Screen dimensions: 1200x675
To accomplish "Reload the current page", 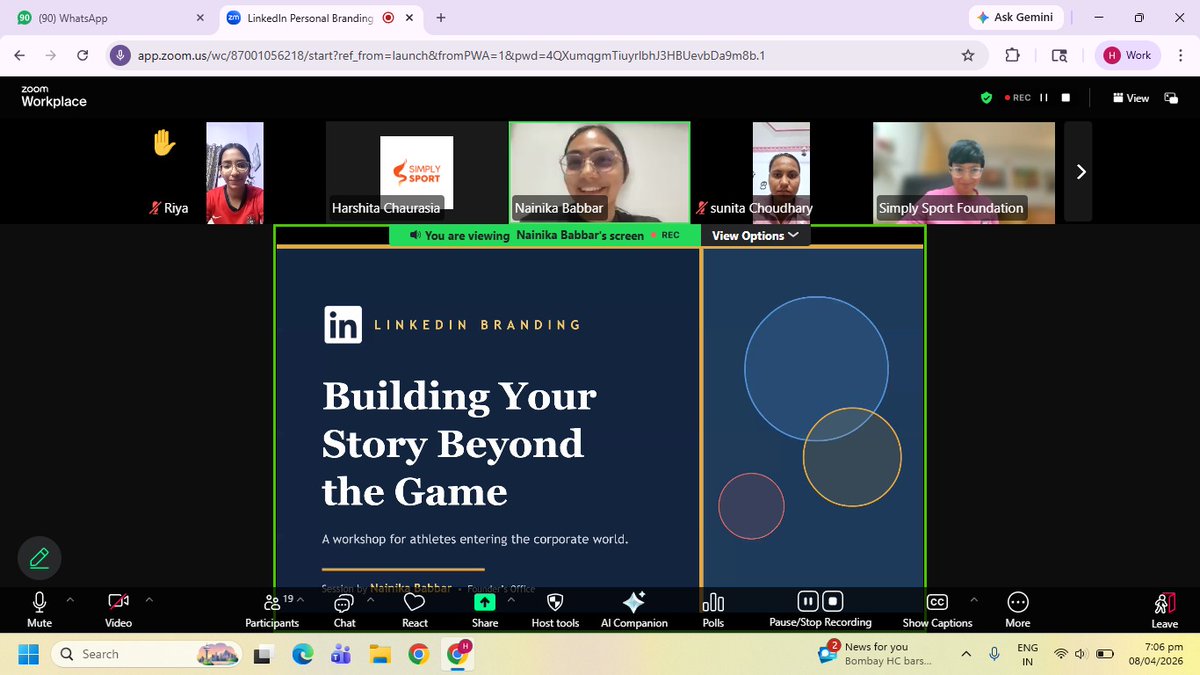I will click(x=82, y=55).
